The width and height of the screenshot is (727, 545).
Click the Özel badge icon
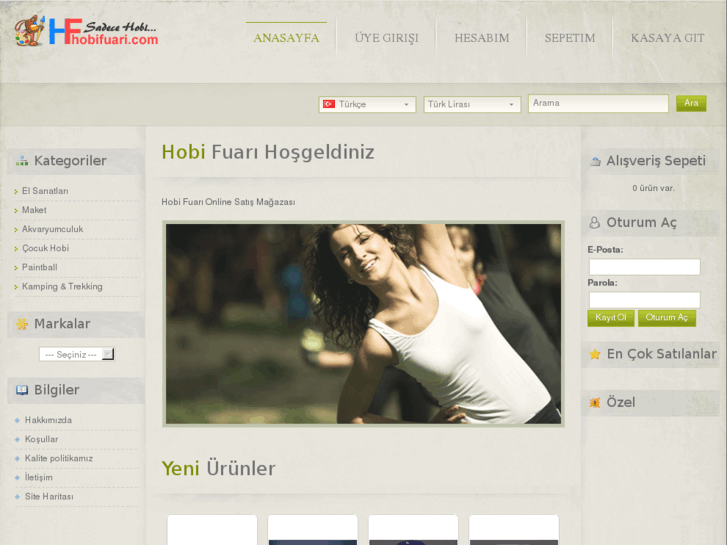[x=594, y=403]
